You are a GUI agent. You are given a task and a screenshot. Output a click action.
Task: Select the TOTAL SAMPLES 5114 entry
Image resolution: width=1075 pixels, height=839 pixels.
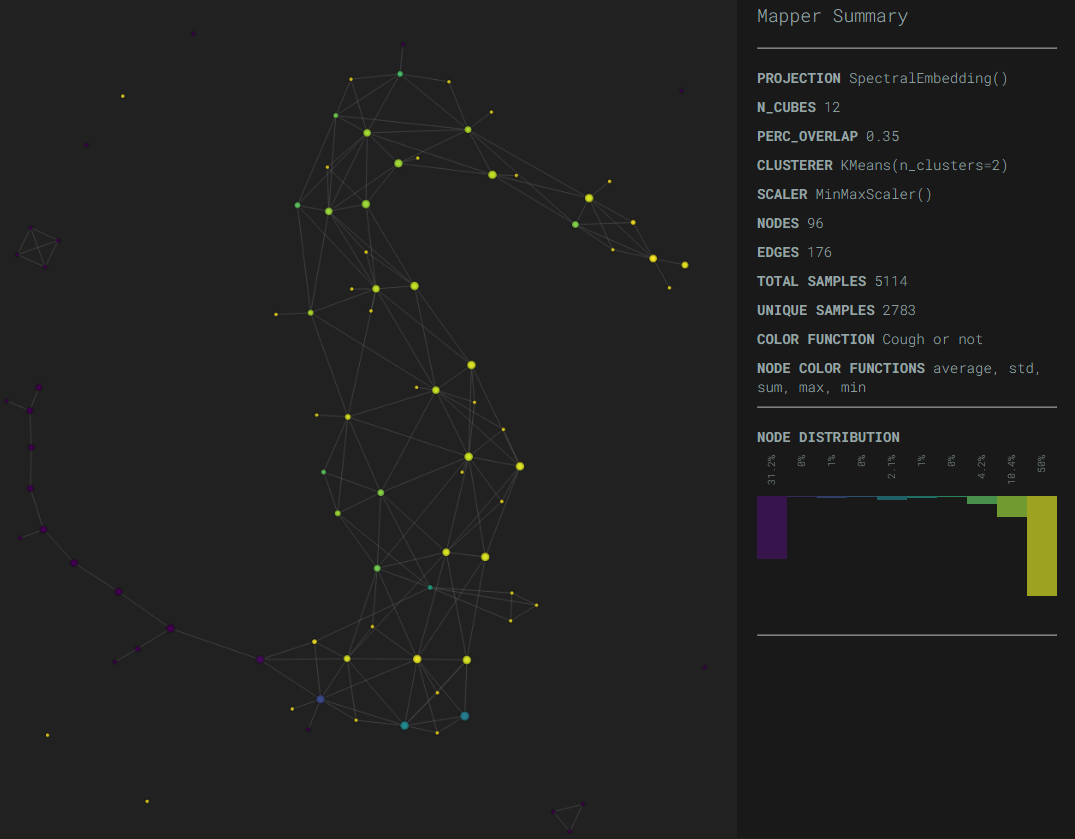pyautogui.click(x=832, y=281)
